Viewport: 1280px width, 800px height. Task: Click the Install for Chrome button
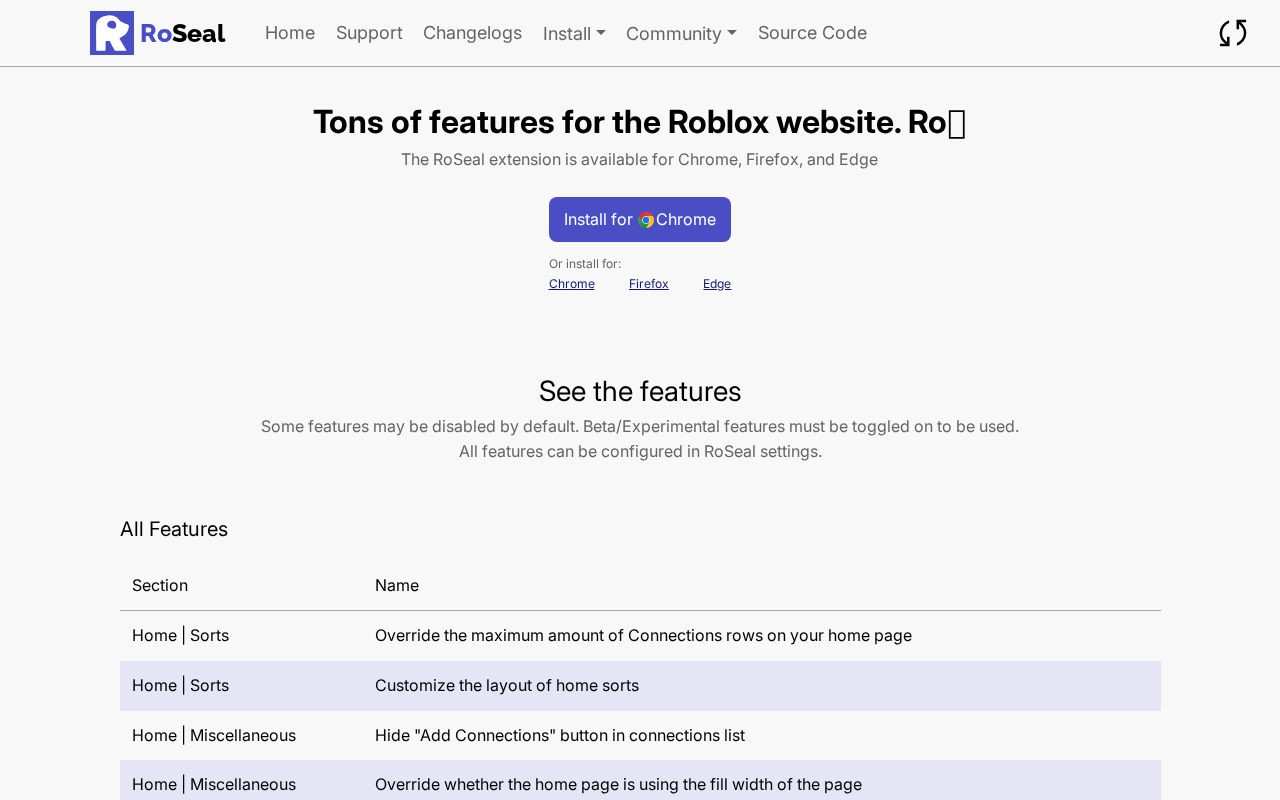[640, 219]
